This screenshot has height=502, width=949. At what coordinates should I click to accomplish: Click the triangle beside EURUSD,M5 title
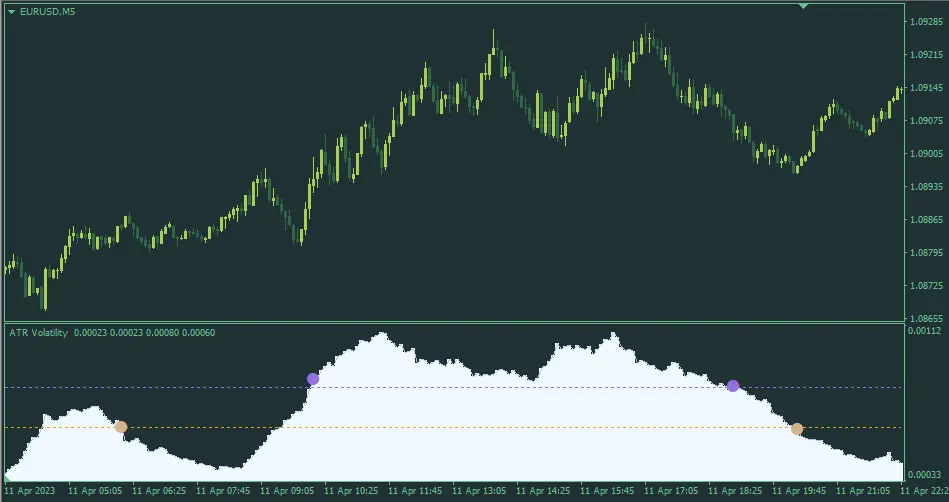(11, 11)
